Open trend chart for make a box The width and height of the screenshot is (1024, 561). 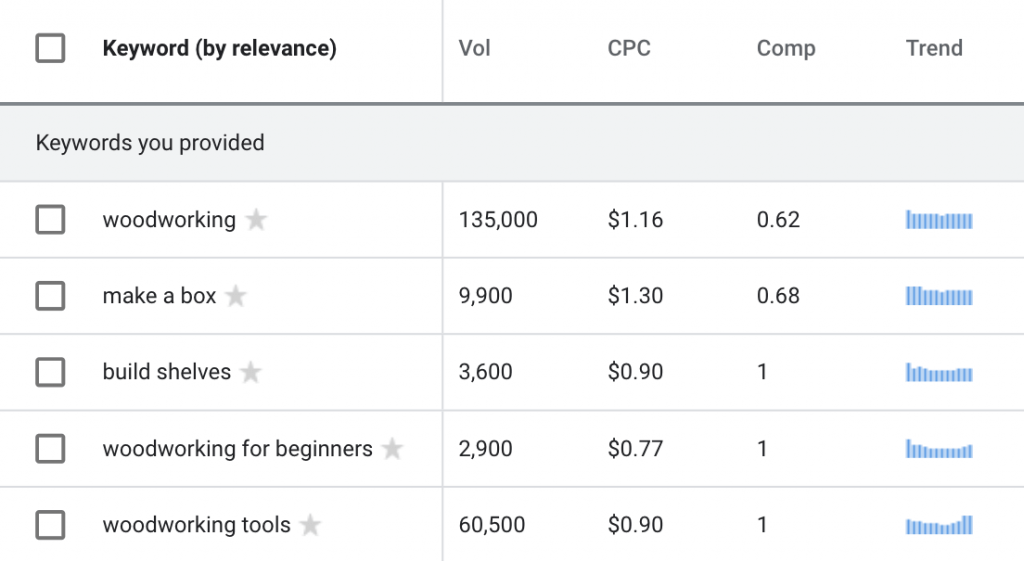(x=939, y=296)
